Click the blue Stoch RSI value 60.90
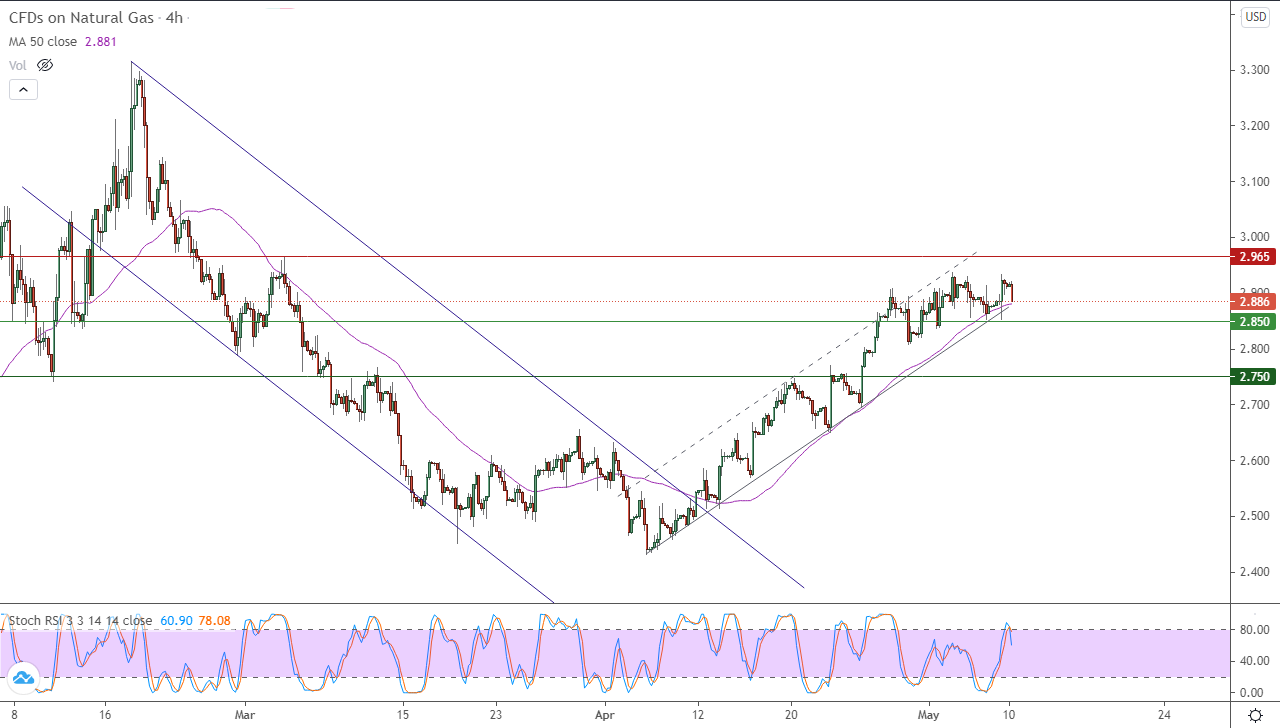This screenshot has height=728, width=1280. [x=176, y=621]
